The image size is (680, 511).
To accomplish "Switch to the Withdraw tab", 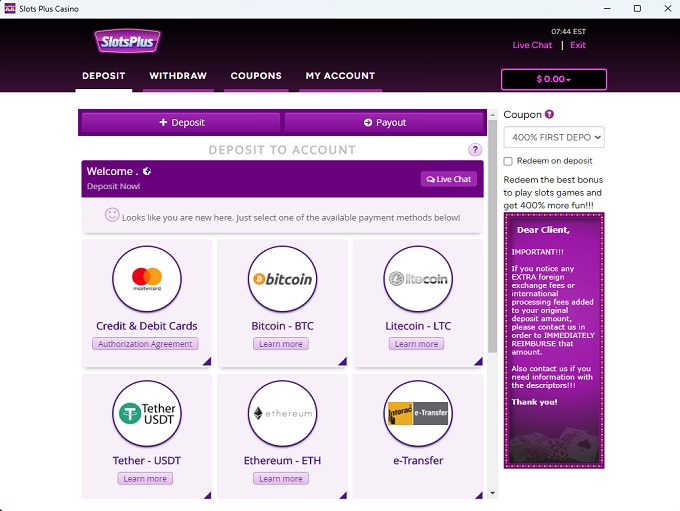I will point(178,76).
